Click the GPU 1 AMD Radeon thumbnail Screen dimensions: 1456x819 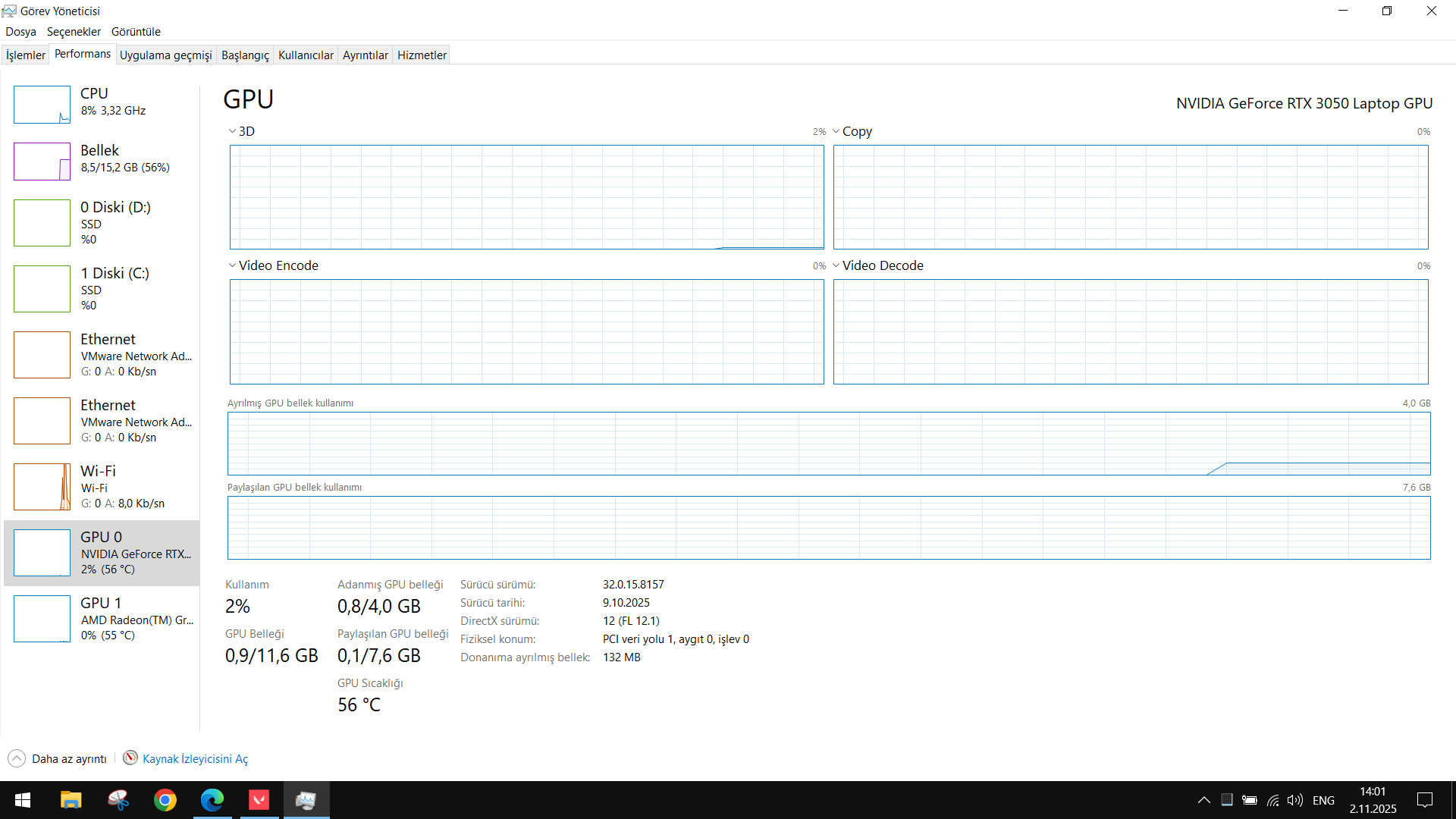pos(42,619)
